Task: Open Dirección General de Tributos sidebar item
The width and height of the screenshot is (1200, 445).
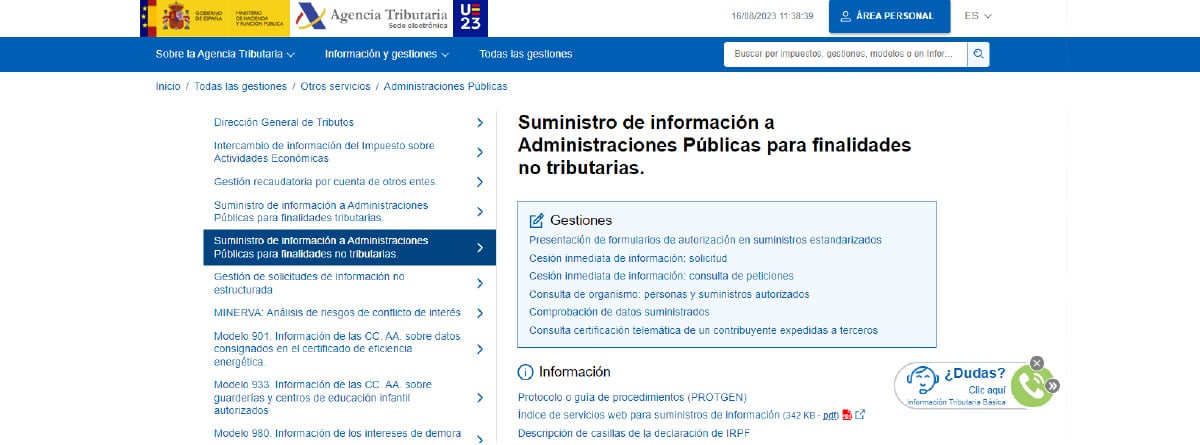Action: tap(284, 122)
